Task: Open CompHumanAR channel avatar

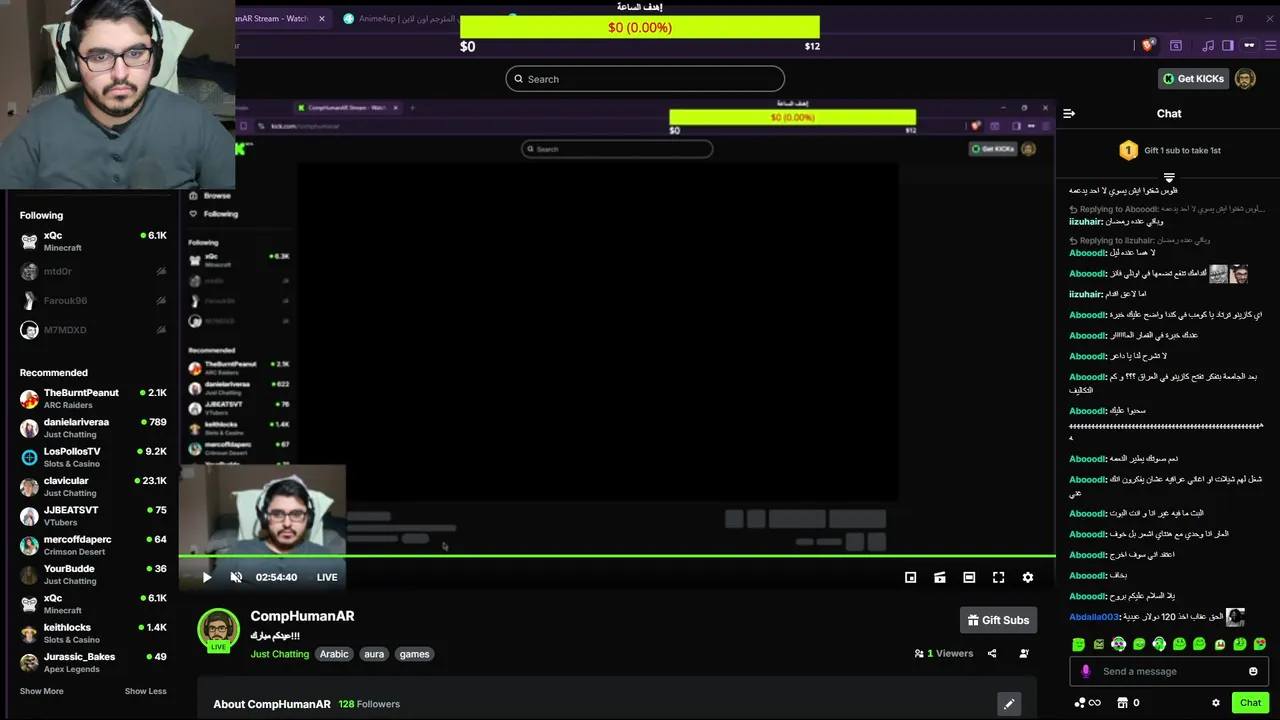Action: click(218, 629)
